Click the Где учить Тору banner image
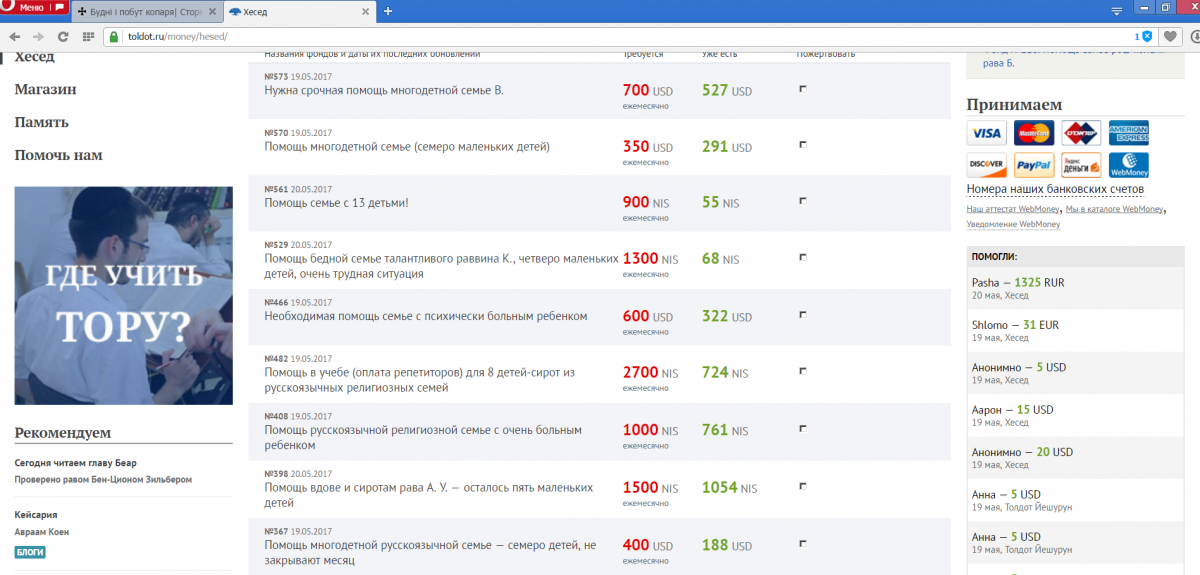The image size is (1200, 575). tap(123, 295)
